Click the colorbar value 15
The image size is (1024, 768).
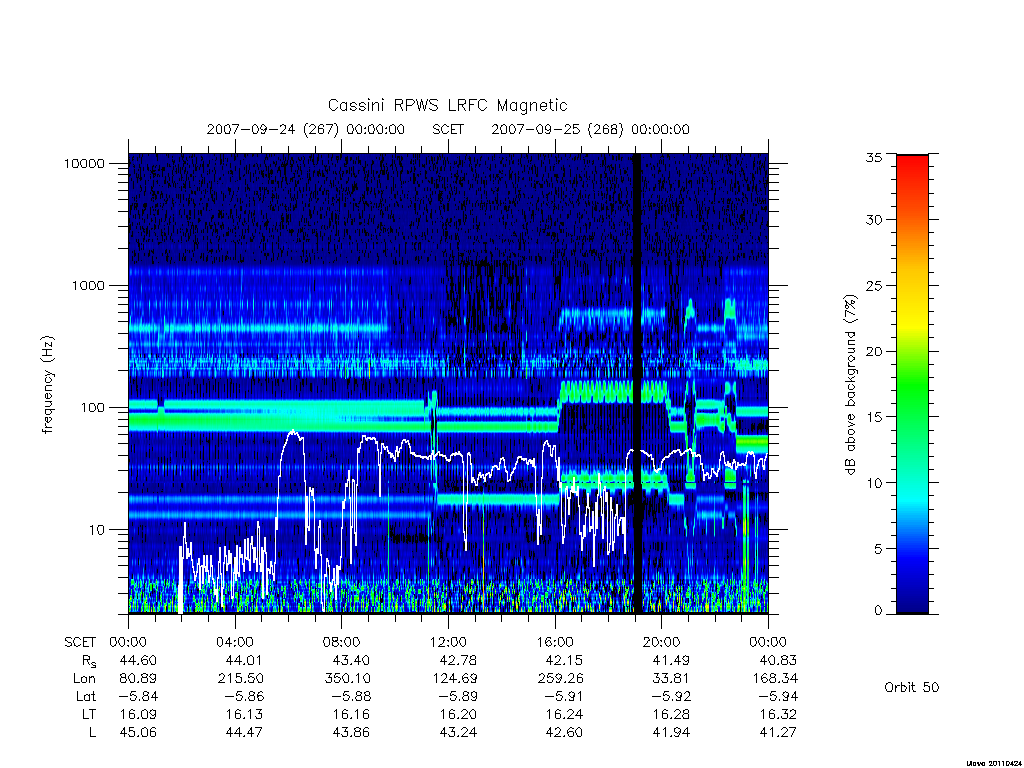[874, 417]
